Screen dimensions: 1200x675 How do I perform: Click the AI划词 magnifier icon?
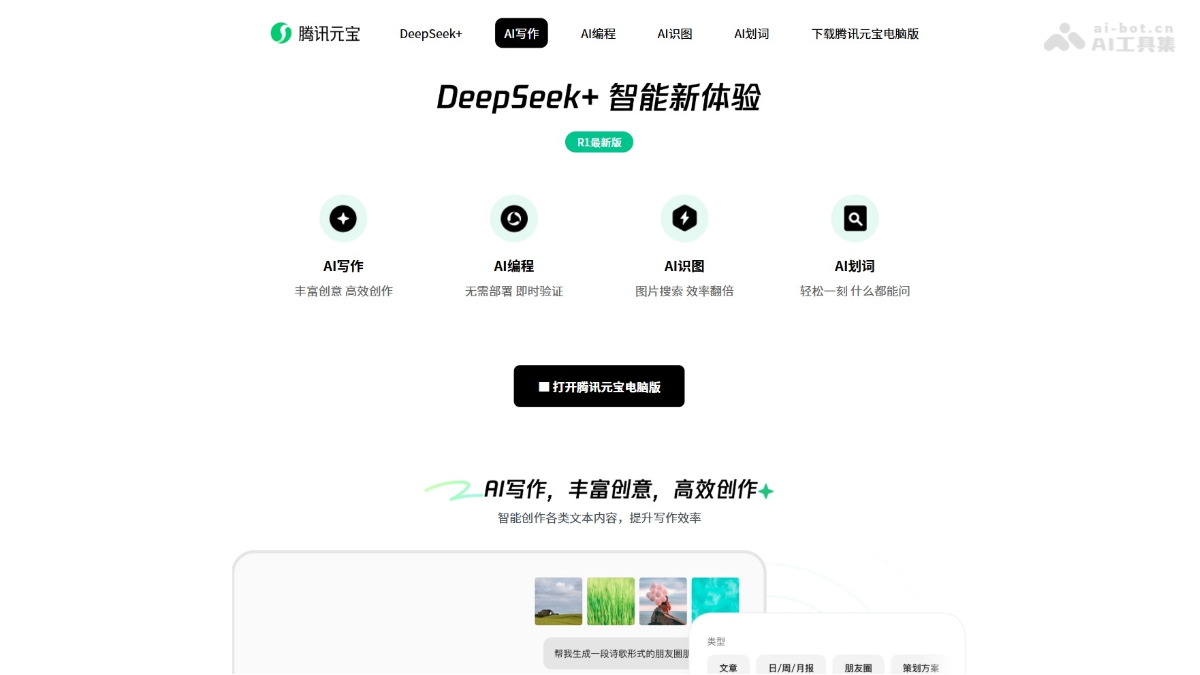pyautogui.click(x=855, y=218)
